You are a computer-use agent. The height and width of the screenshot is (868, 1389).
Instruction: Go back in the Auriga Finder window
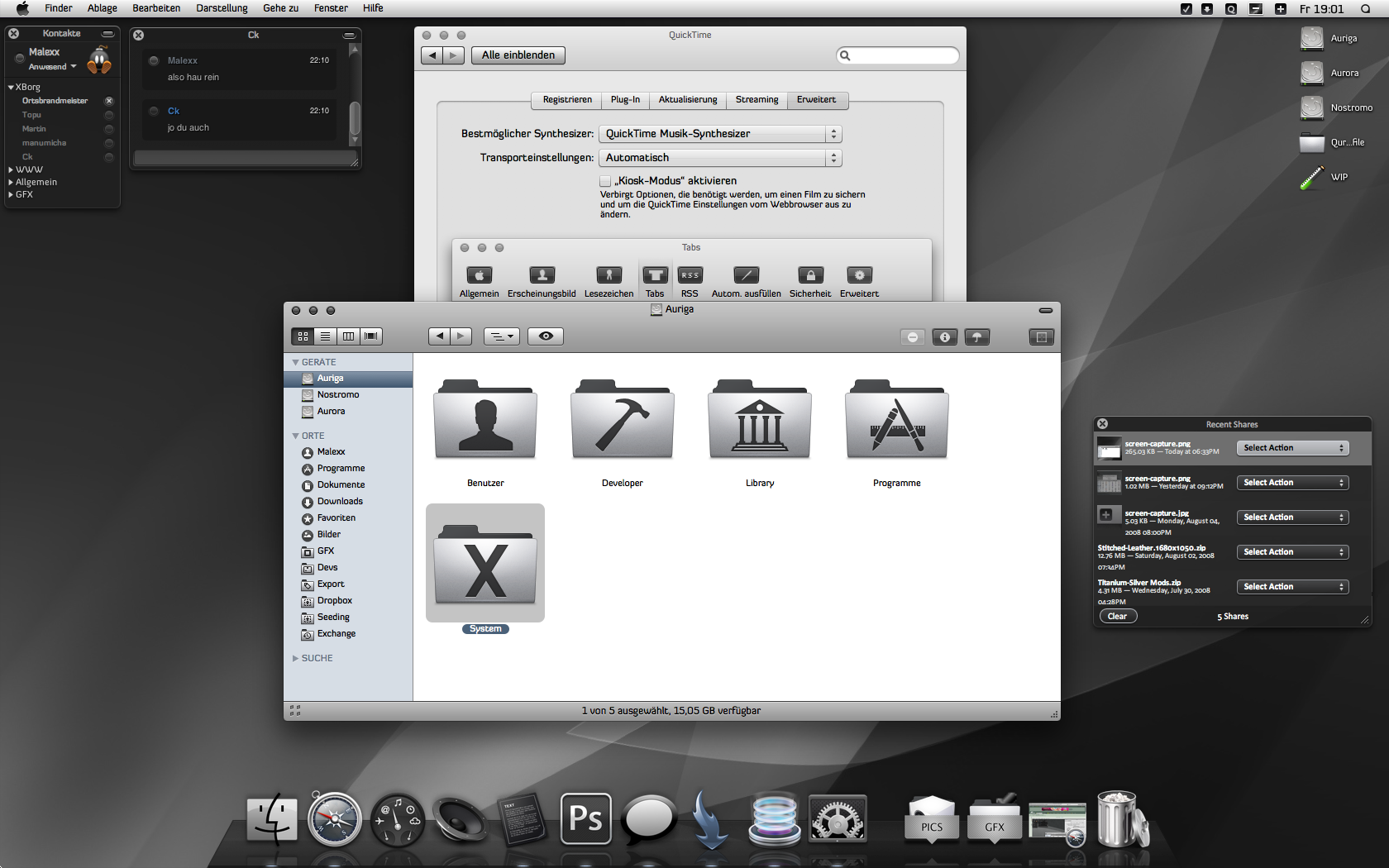[x=440, y=336]
